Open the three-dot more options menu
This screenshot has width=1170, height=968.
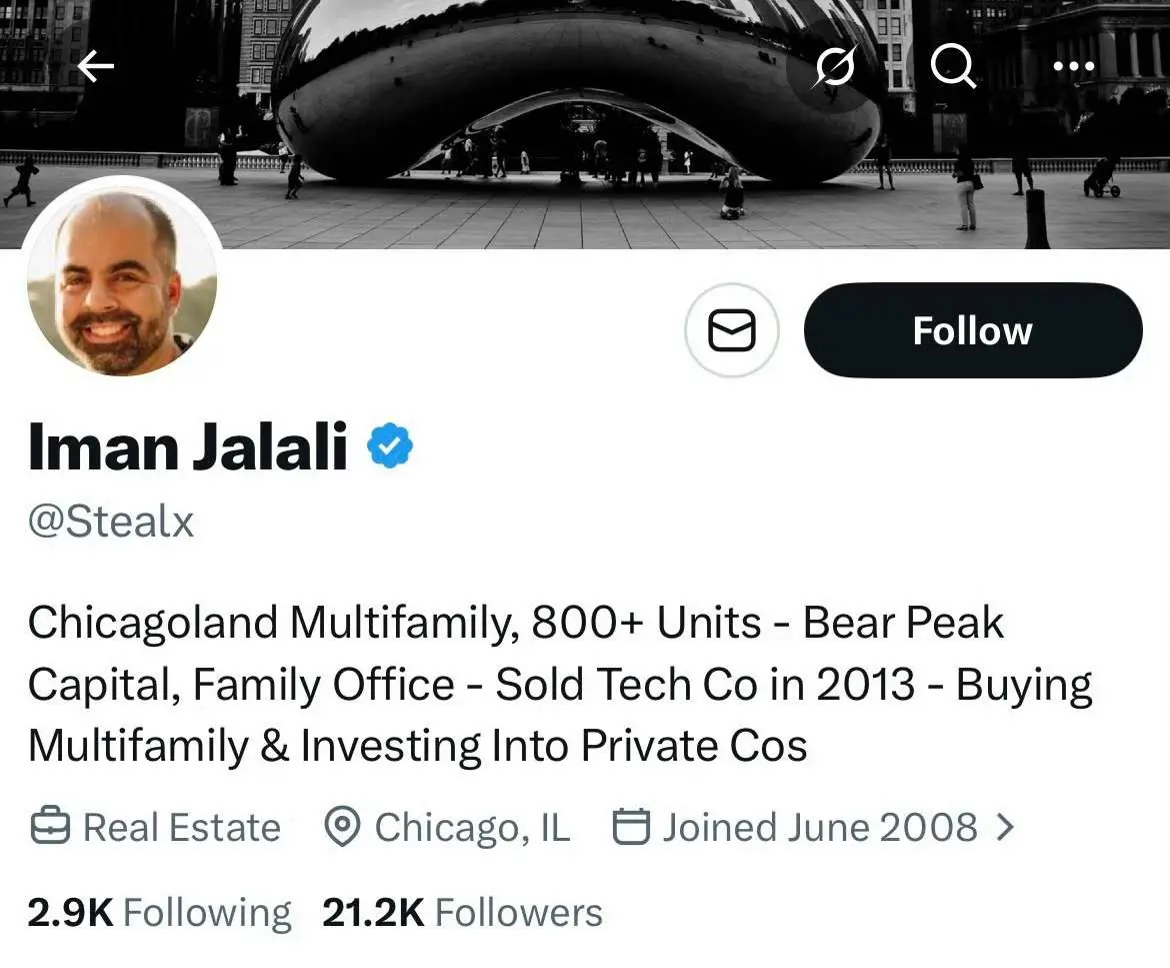coord(1074,68)
